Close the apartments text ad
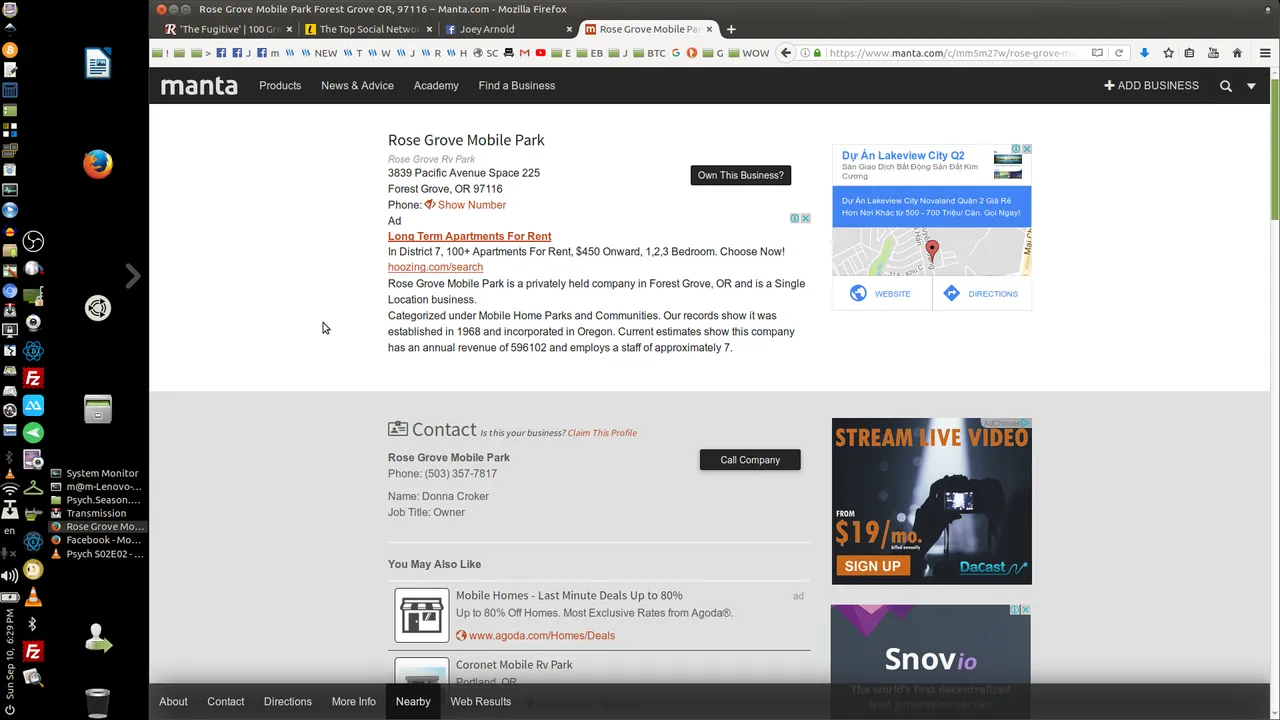1280x720 pixels. click(x=805, y=218)
